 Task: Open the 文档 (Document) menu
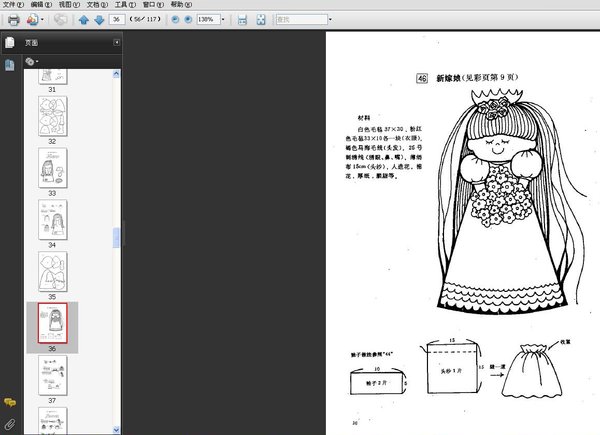[x=97, y=5]
